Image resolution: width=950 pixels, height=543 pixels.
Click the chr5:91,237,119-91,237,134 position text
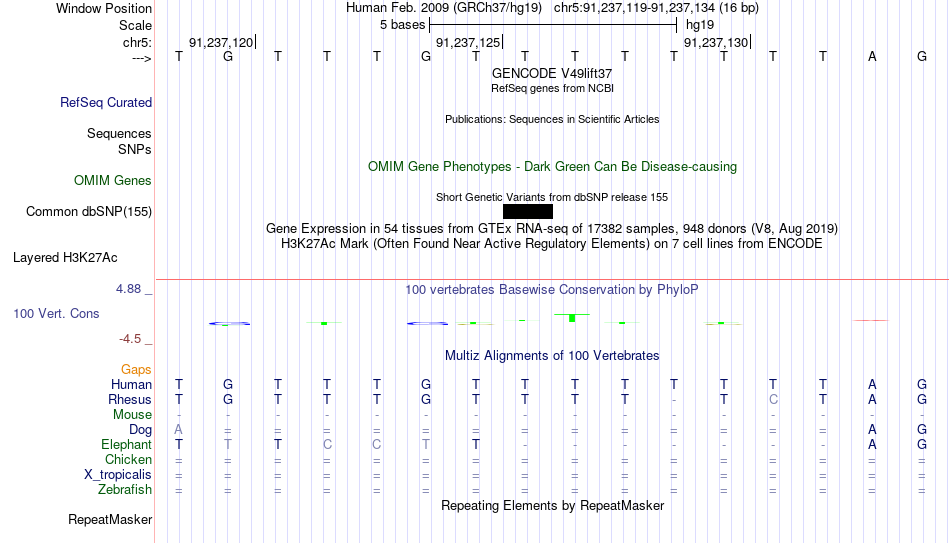pyautogui.click(x=656, y=8)
